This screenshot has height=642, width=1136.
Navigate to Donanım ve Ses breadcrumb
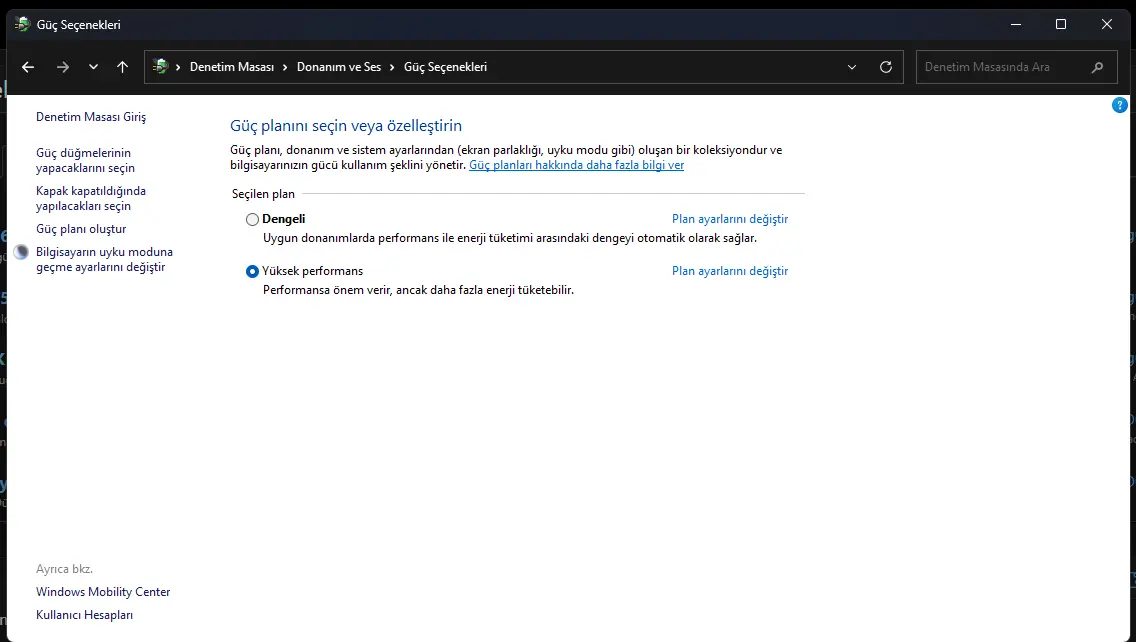[338, 67]
